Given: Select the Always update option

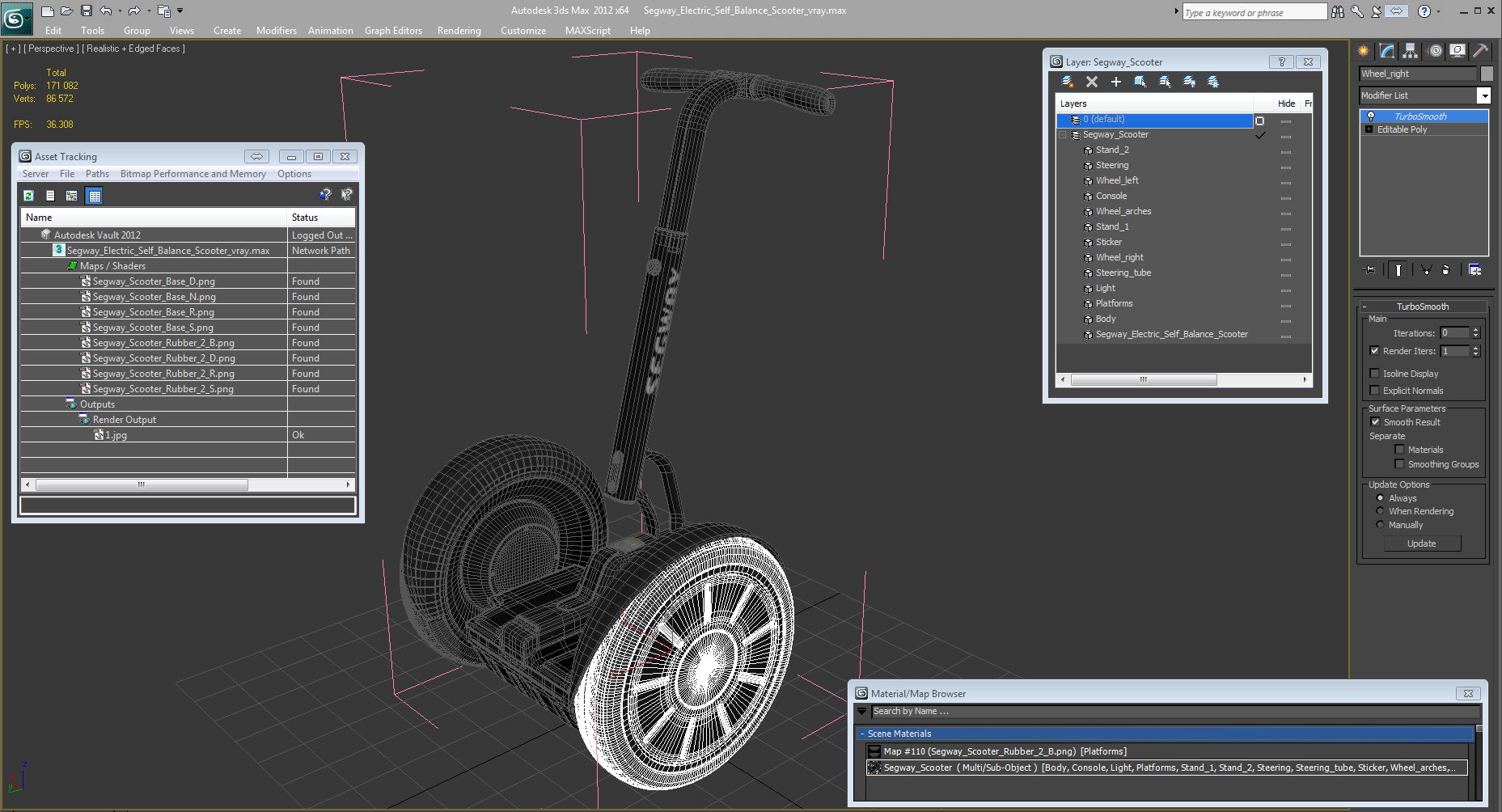Looking at the screenshot, I should coord(1380,498).
